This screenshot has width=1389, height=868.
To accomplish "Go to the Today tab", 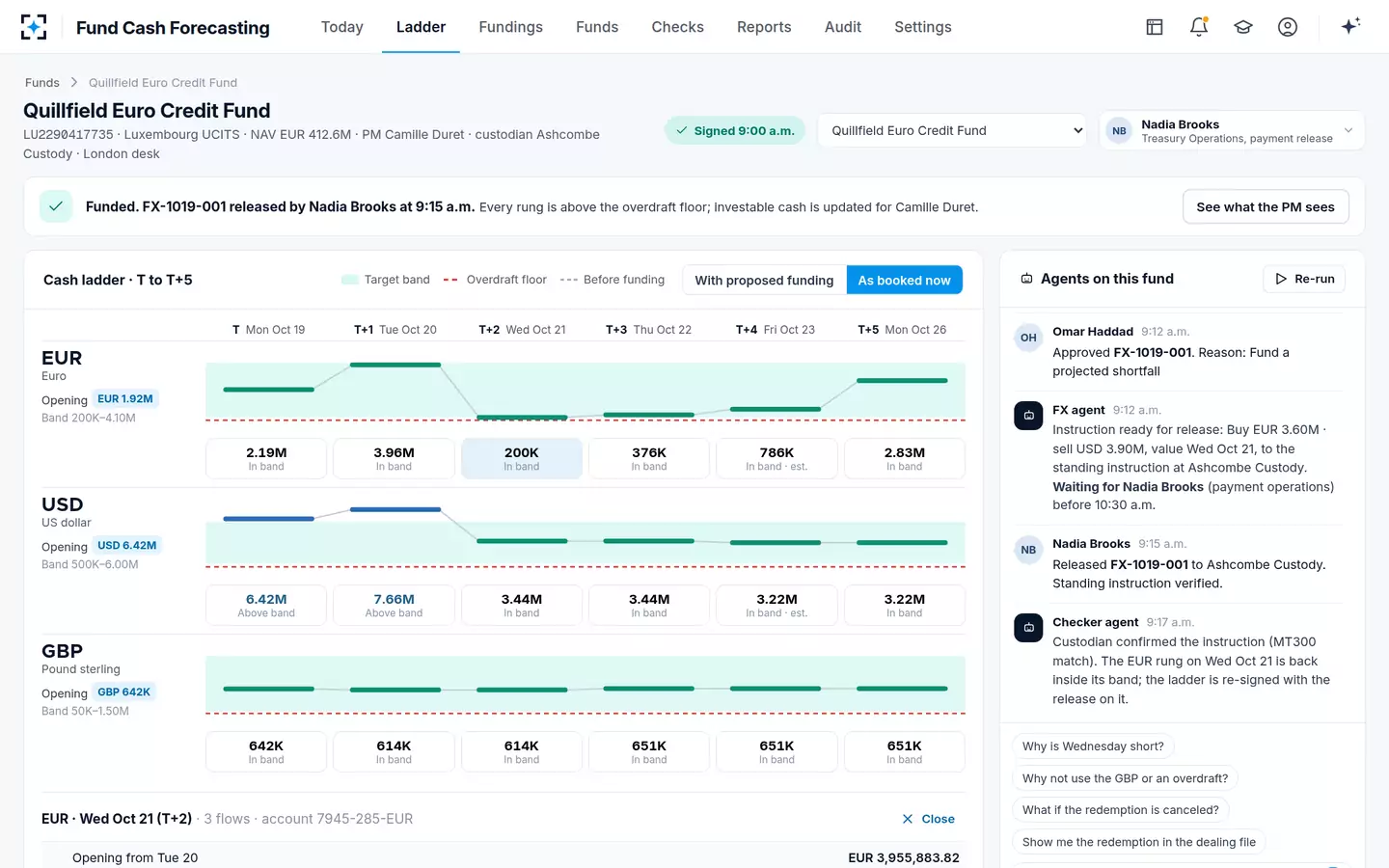I will [342, 27].
